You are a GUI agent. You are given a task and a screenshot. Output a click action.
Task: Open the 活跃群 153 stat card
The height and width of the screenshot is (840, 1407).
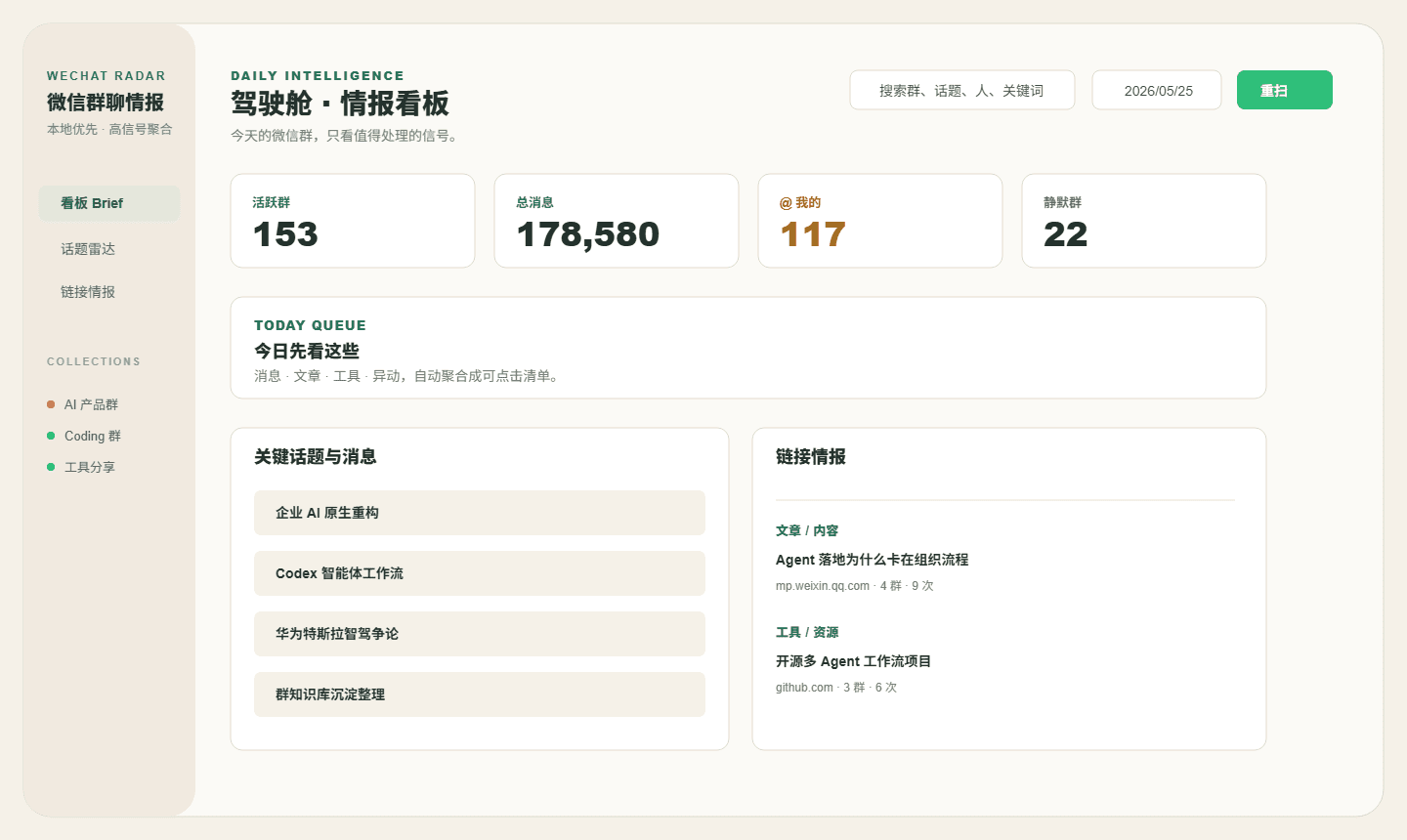[353, 221]
